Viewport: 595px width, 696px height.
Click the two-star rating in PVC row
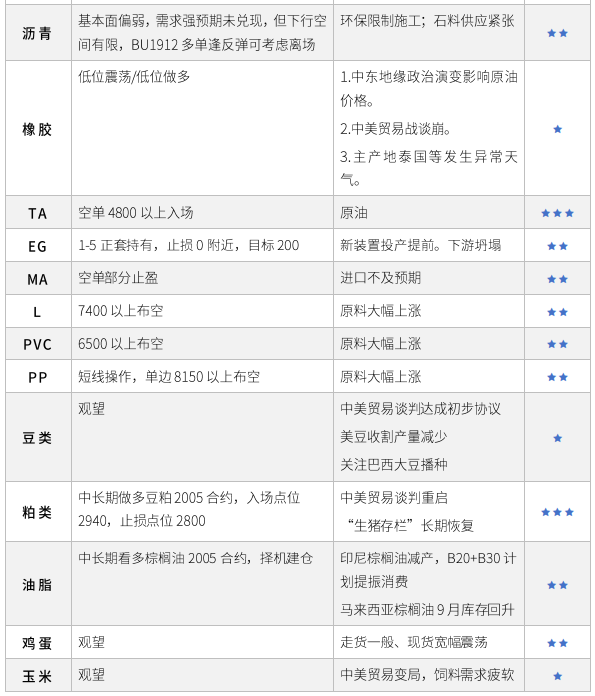click(x=557, y=344)
